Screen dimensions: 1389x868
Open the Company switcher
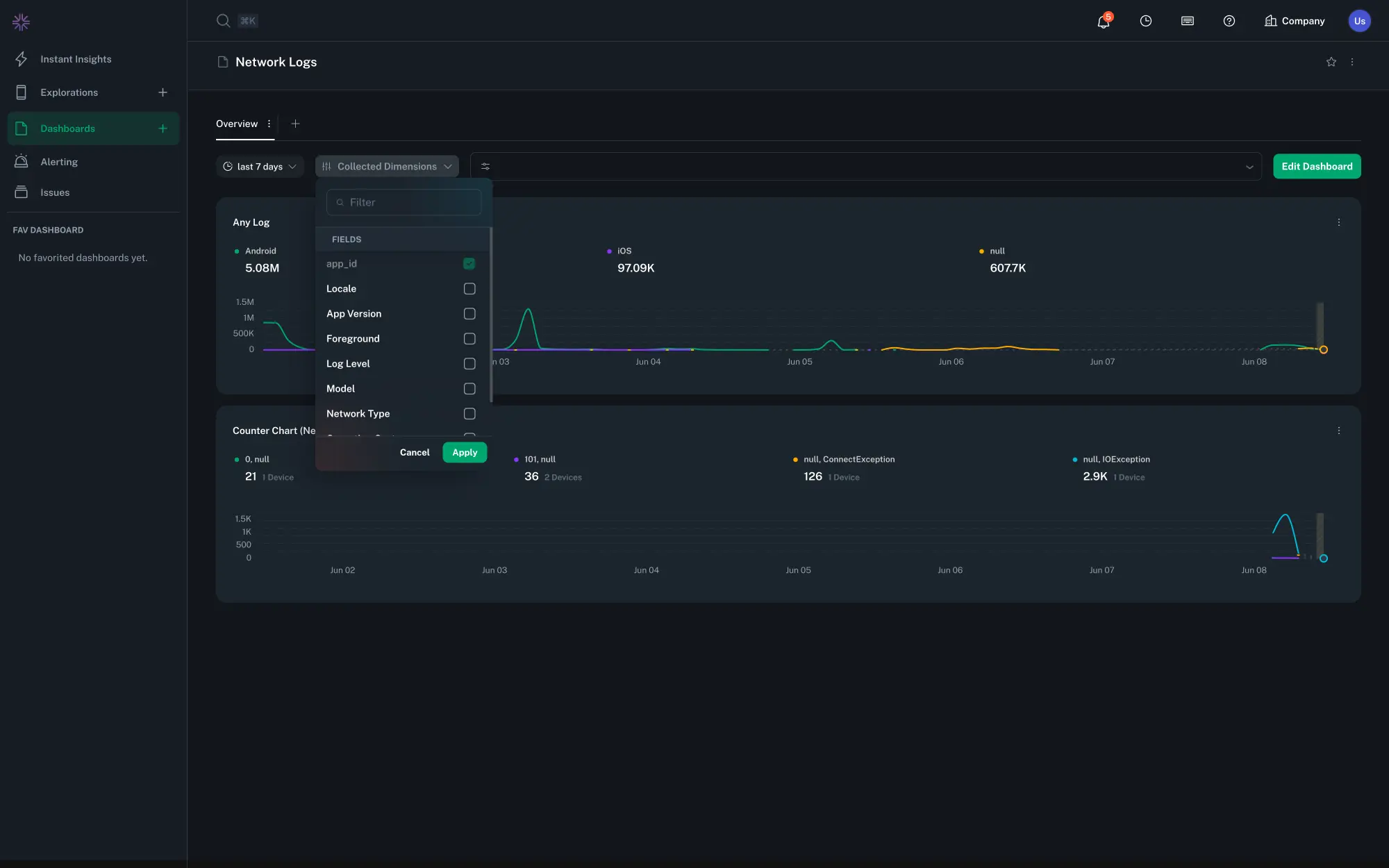coord(1295,21)
